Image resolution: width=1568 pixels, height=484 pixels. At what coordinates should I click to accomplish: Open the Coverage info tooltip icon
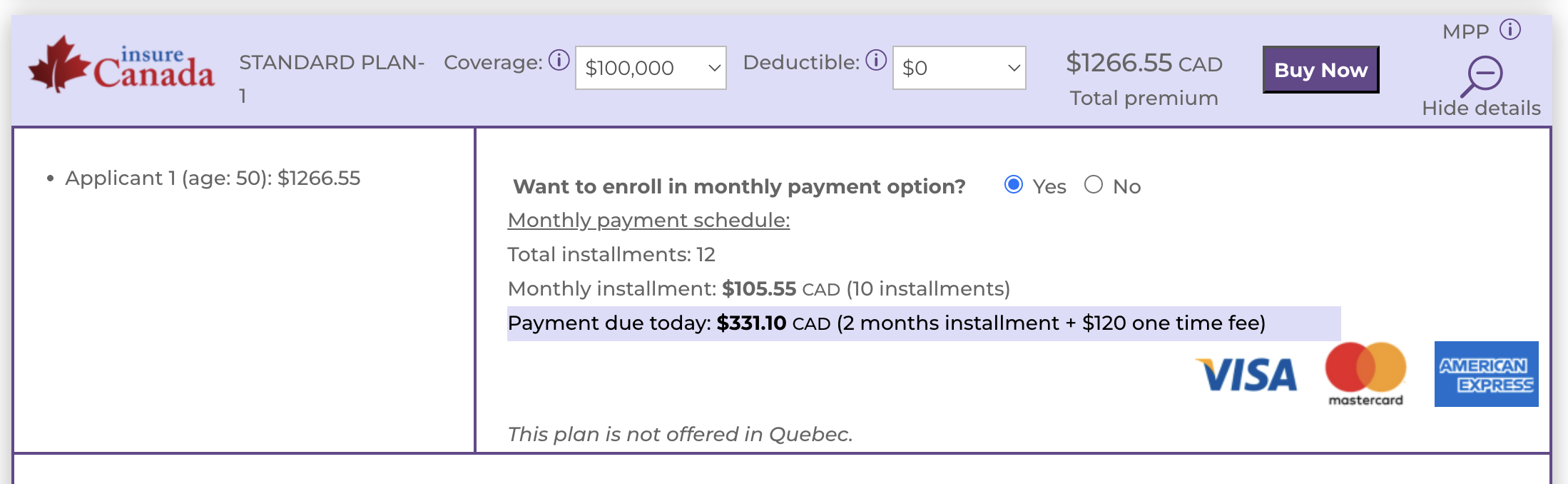(x=559, y=61)
